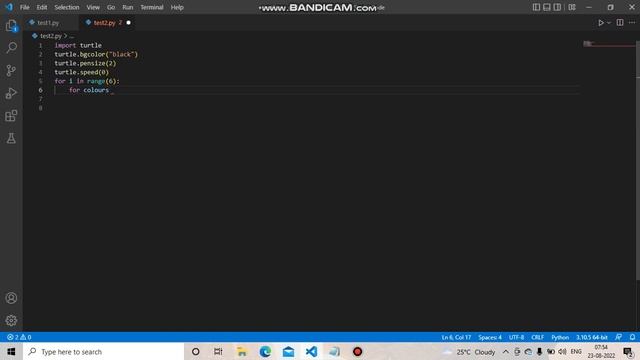Screen dimensions: 640x360
Task: Toggle primary side bar layout icon
Action: pyautogui.click(x=536, y=7)
